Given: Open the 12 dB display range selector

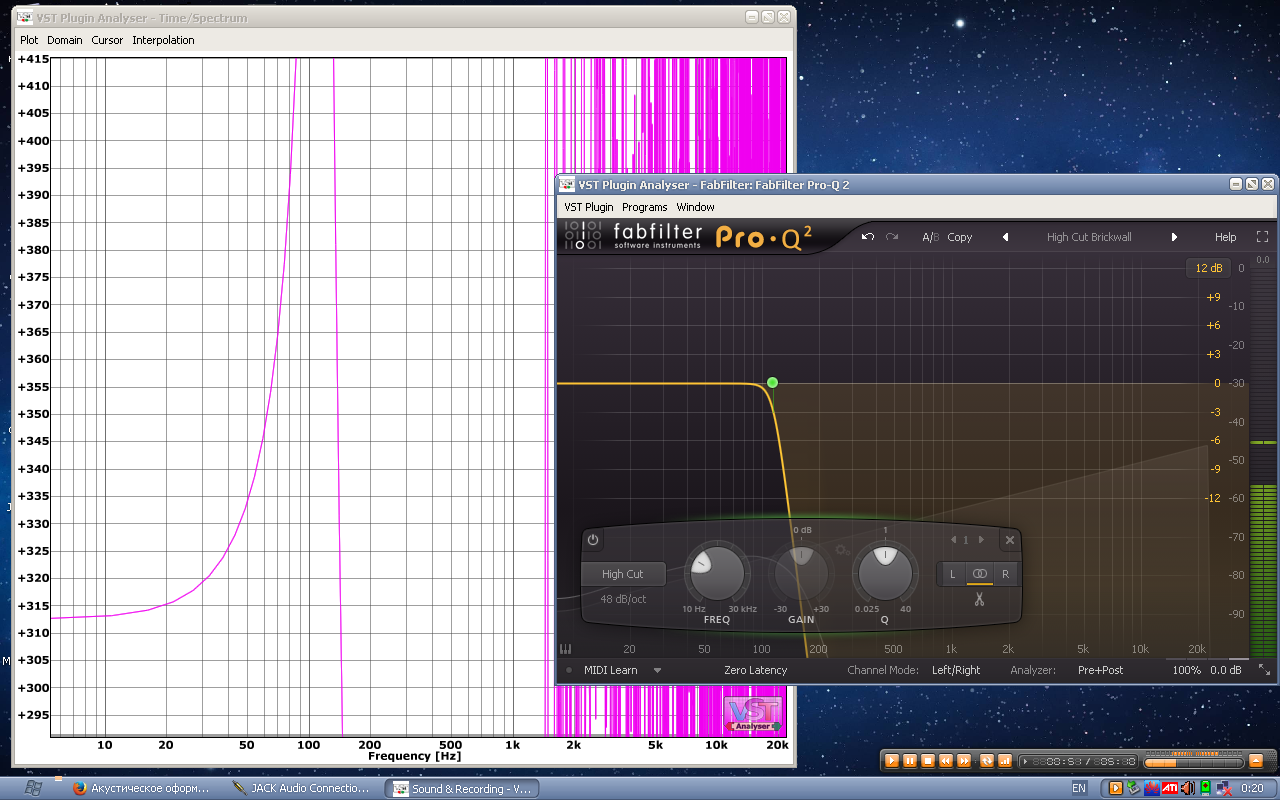Looking at the screenshot, I should pos(1209,268).
